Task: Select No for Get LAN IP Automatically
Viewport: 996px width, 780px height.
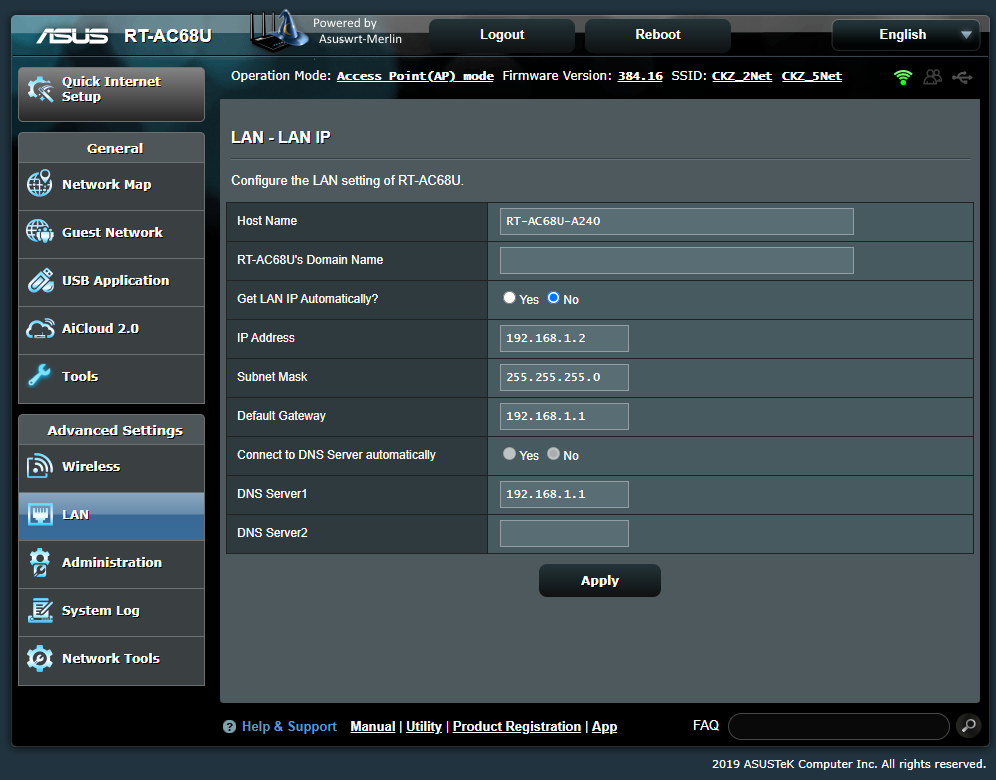Action: (x=553, y=298)
